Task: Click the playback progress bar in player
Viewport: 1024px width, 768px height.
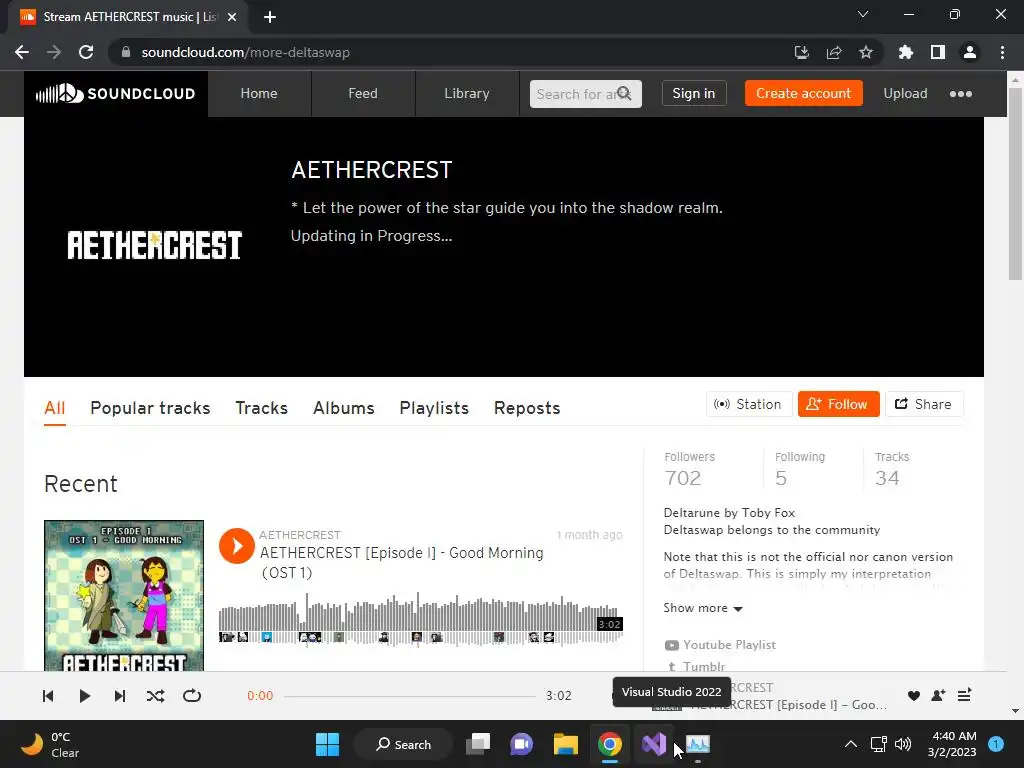Action: click(409, 696)
